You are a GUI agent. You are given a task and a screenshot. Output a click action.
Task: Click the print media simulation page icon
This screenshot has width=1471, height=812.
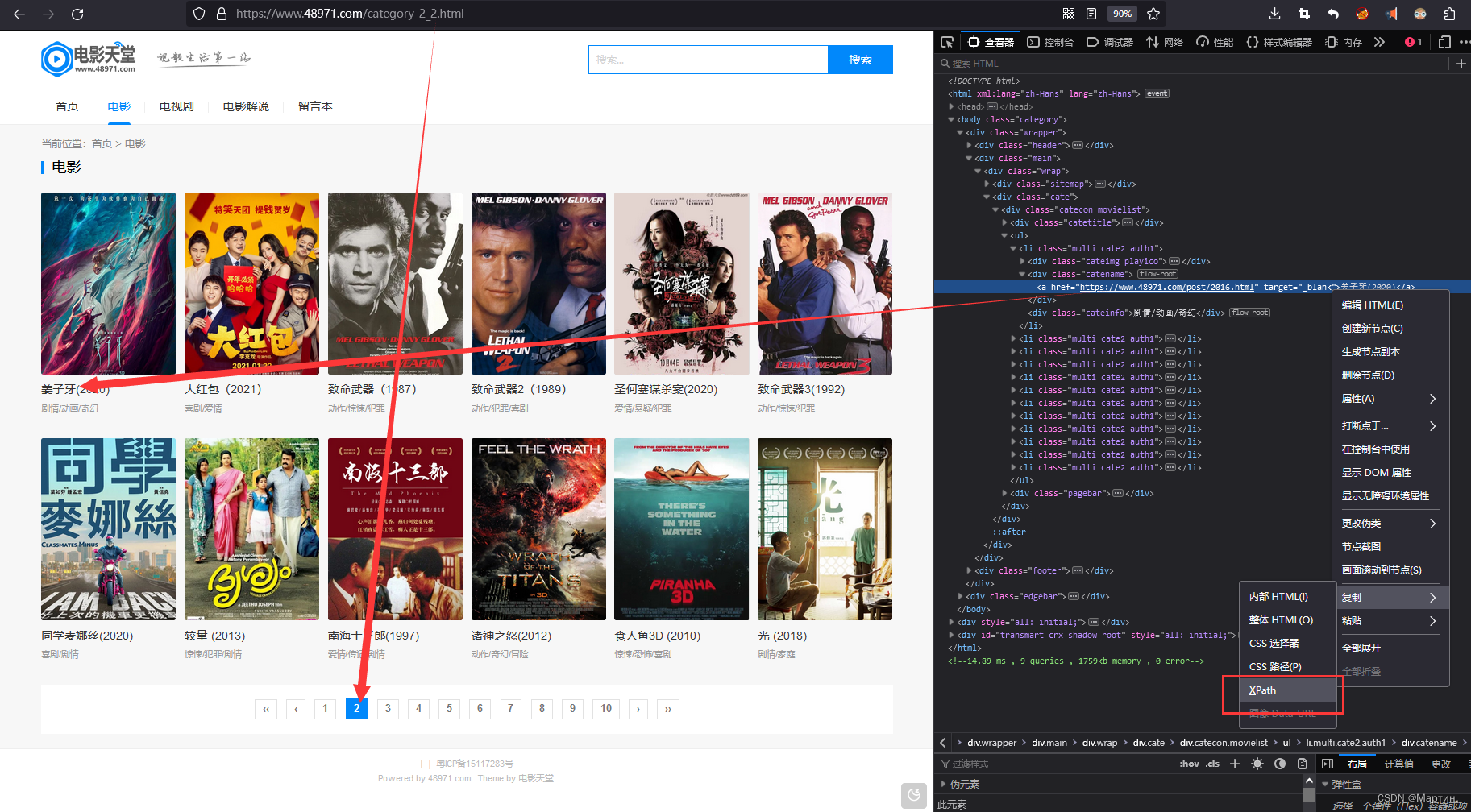click(x=1303, y=764)
